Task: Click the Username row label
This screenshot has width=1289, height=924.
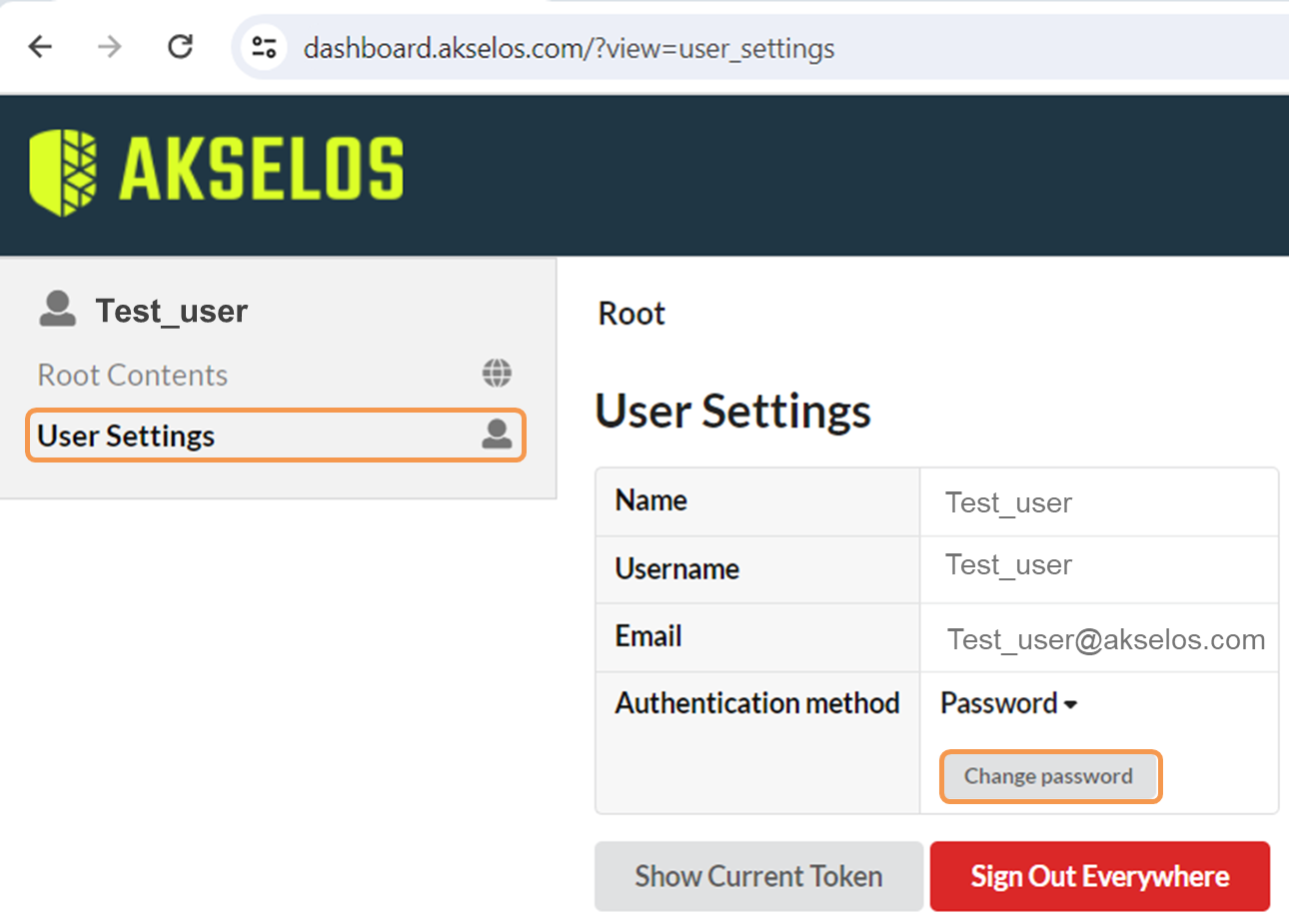Action: click(x=677, y=569)
